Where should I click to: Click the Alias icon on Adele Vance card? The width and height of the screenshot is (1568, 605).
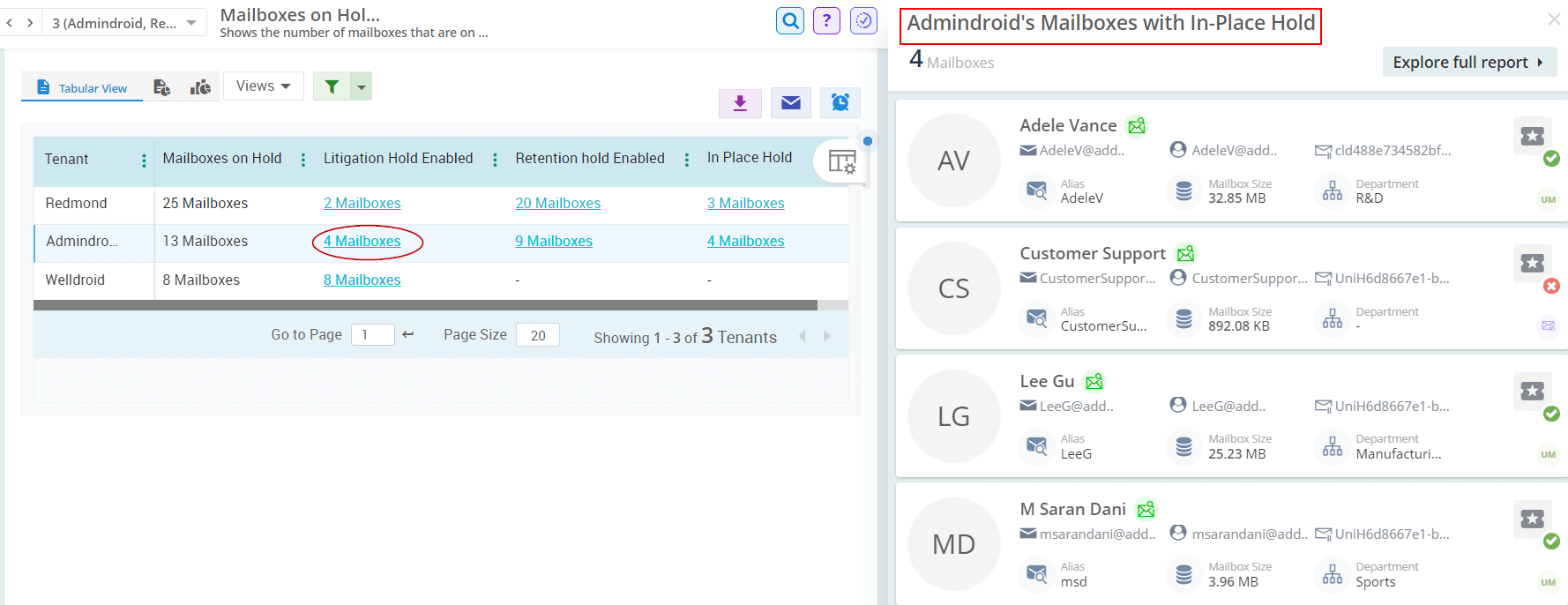(x=1037, y=190)
